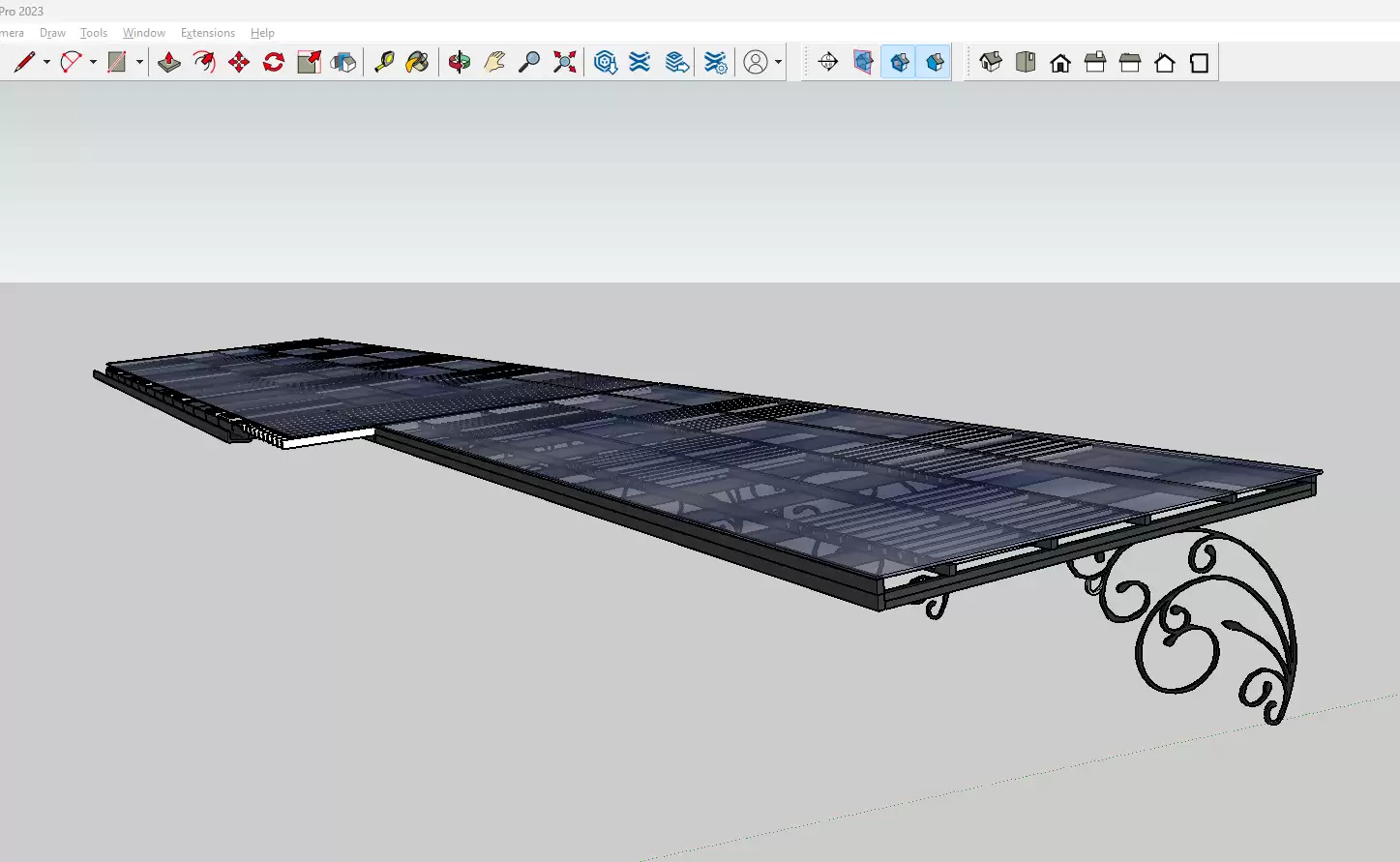Switch to the Iso standard view
Viewport: 1400px width, 862px height.
click(x=991, y=63)
